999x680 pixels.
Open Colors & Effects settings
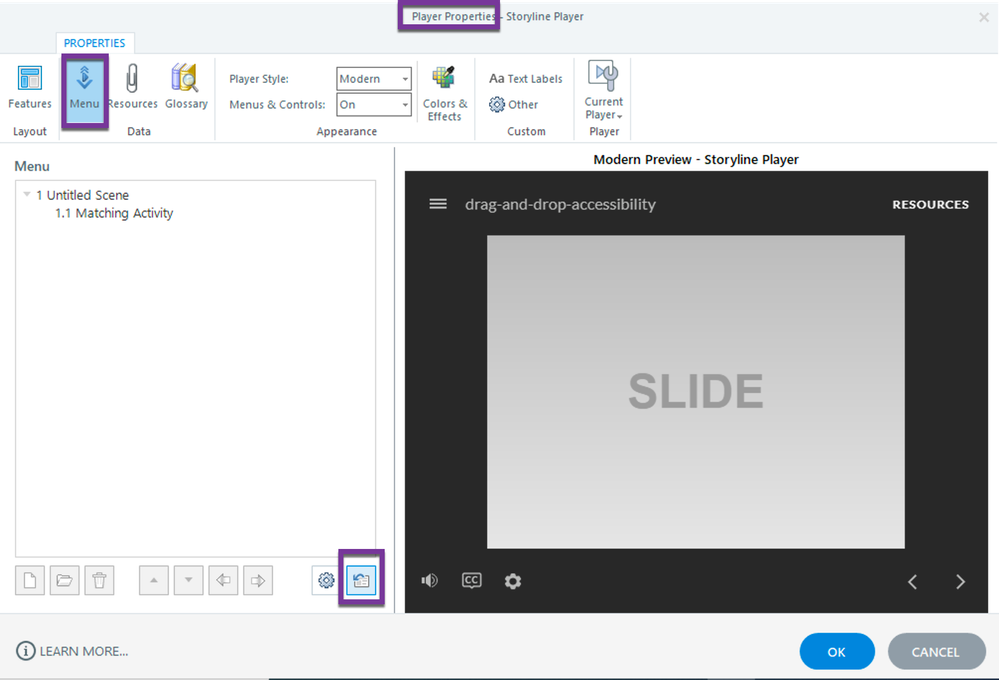[445, 94]
